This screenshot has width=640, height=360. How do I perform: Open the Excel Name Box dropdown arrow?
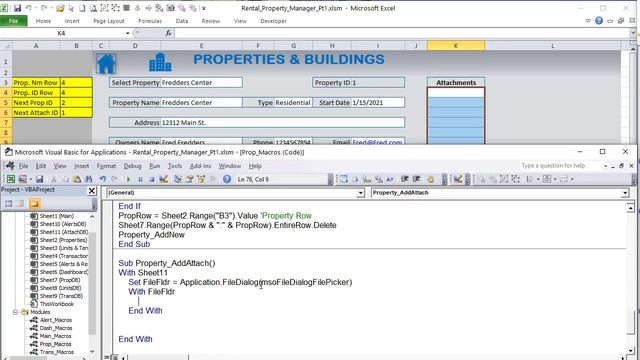click(127, 33)
